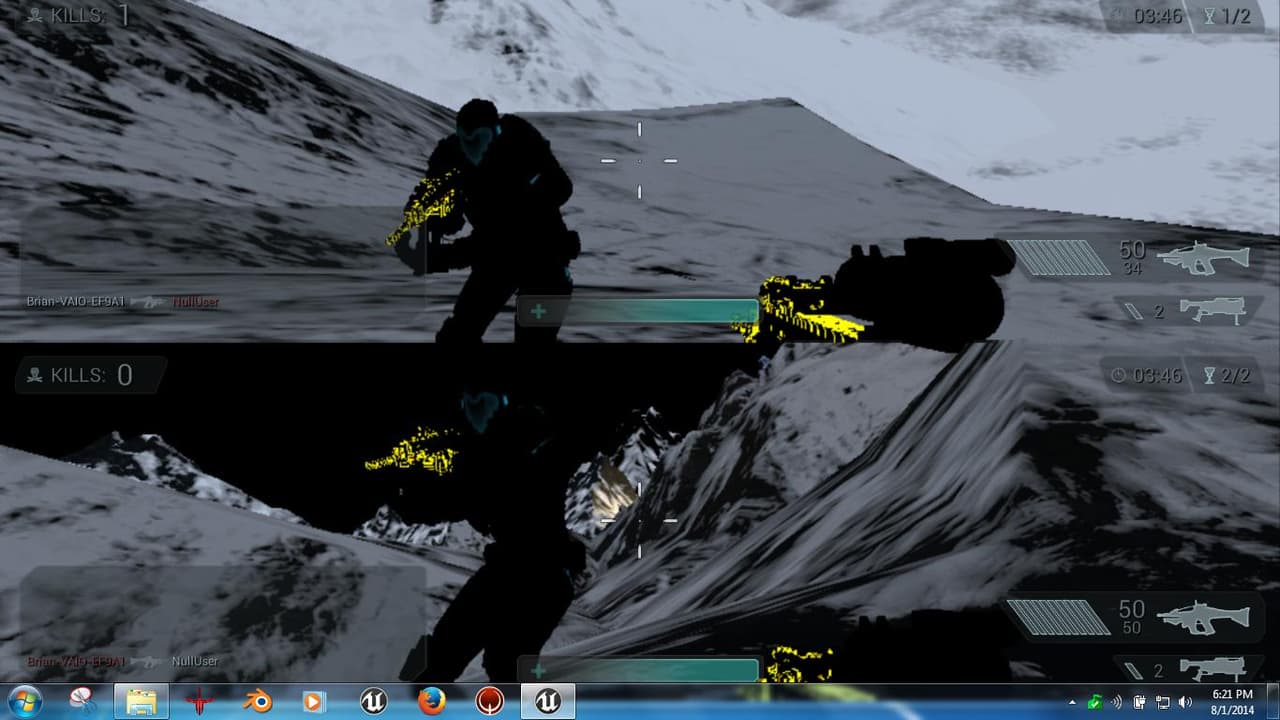Switch to Blender on the taskbar
Screen dimensions: 1280x720
point(258,701)
